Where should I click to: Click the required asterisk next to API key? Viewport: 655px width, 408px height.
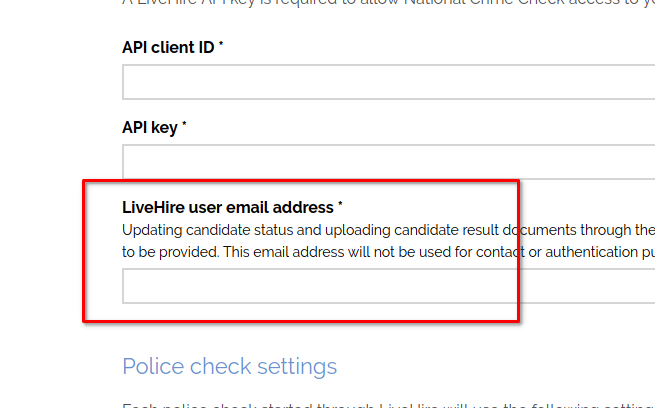click(x=185, y=126)
